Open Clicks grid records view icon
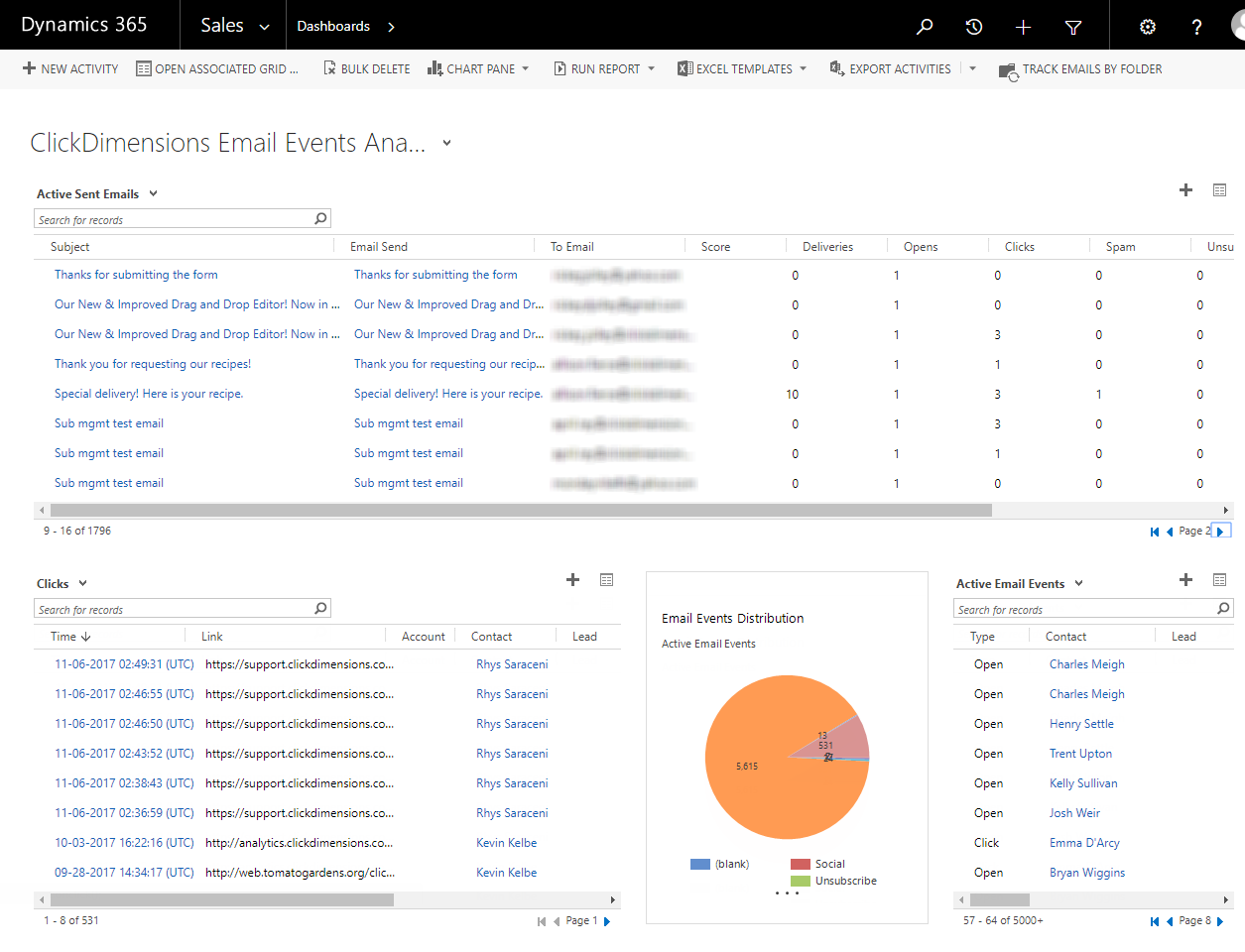Screen dimensions: 1245x952 [607, 579]
